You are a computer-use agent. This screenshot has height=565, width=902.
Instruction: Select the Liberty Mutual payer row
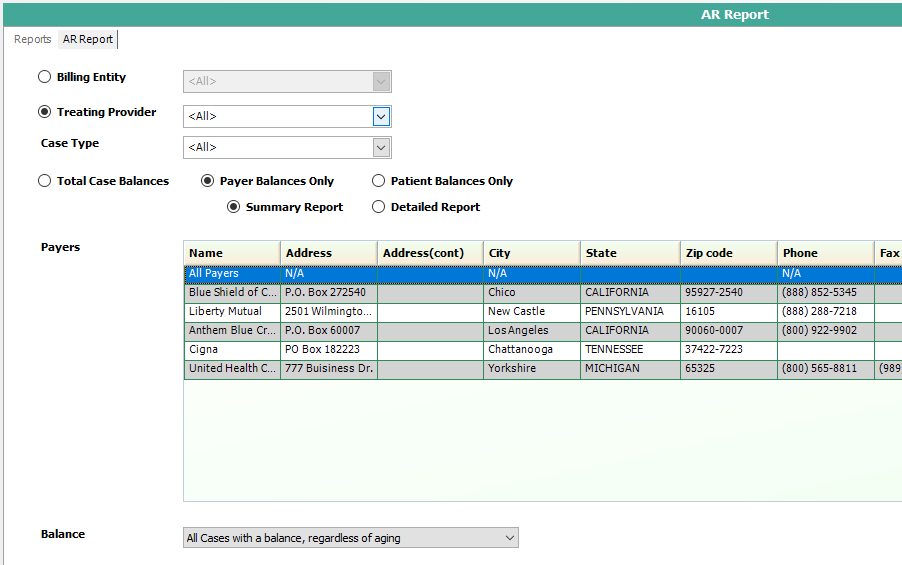(543, 312)
